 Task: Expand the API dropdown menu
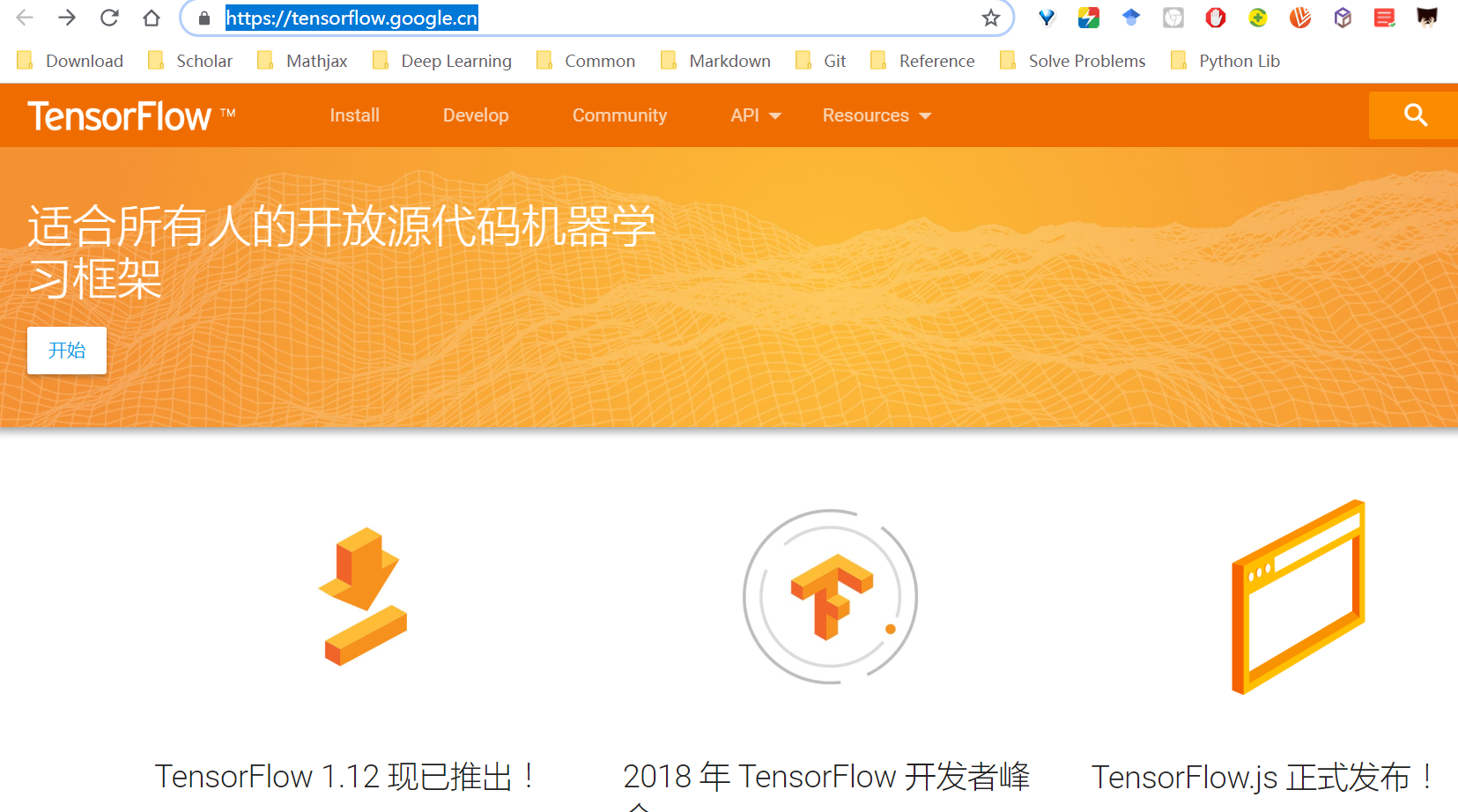point(756,115)
